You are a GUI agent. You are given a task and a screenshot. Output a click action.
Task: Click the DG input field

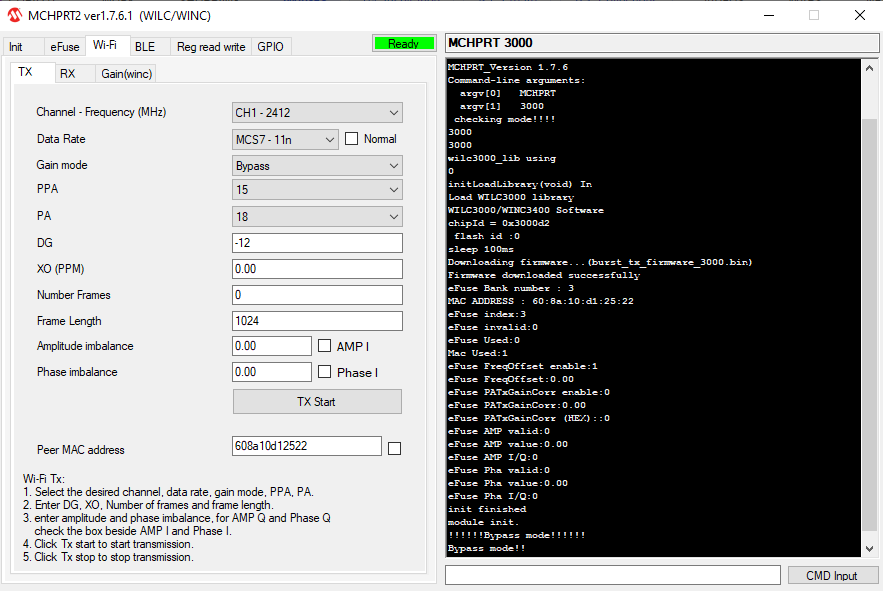(317, 243)
